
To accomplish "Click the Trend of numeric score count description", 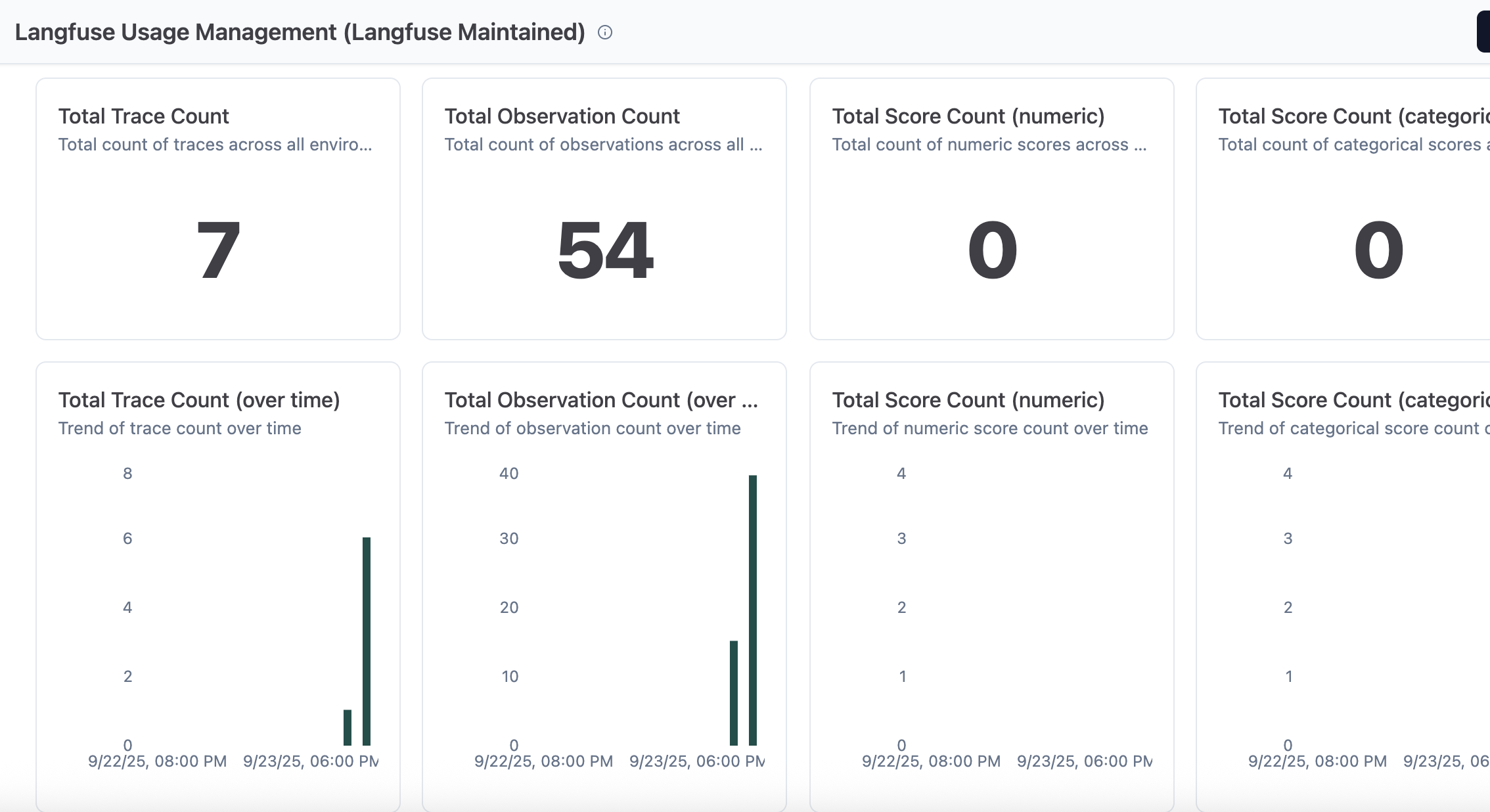I will (989, 428).
